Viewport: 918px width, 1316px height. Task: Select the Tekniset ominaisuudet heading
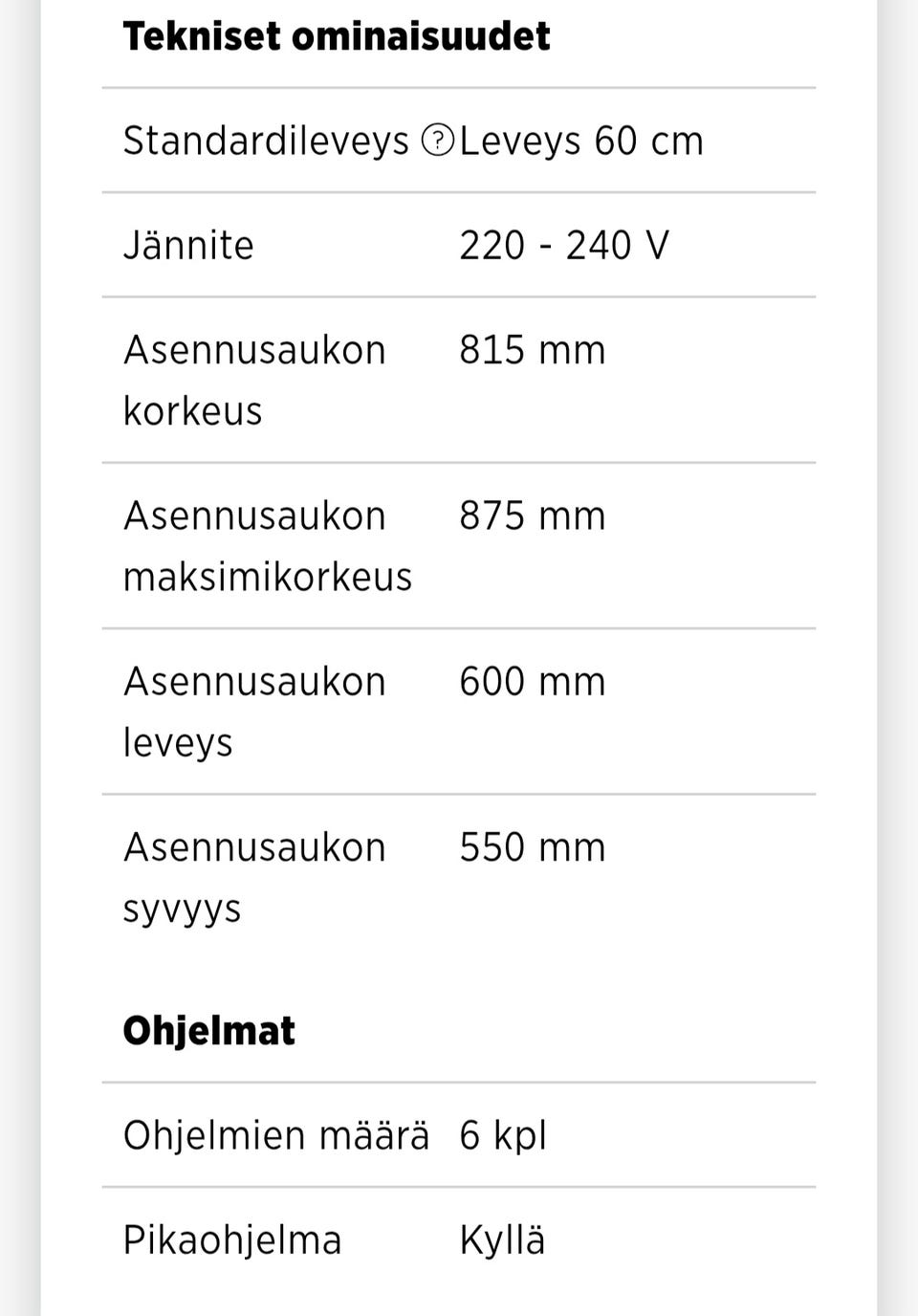pos(337,36)
